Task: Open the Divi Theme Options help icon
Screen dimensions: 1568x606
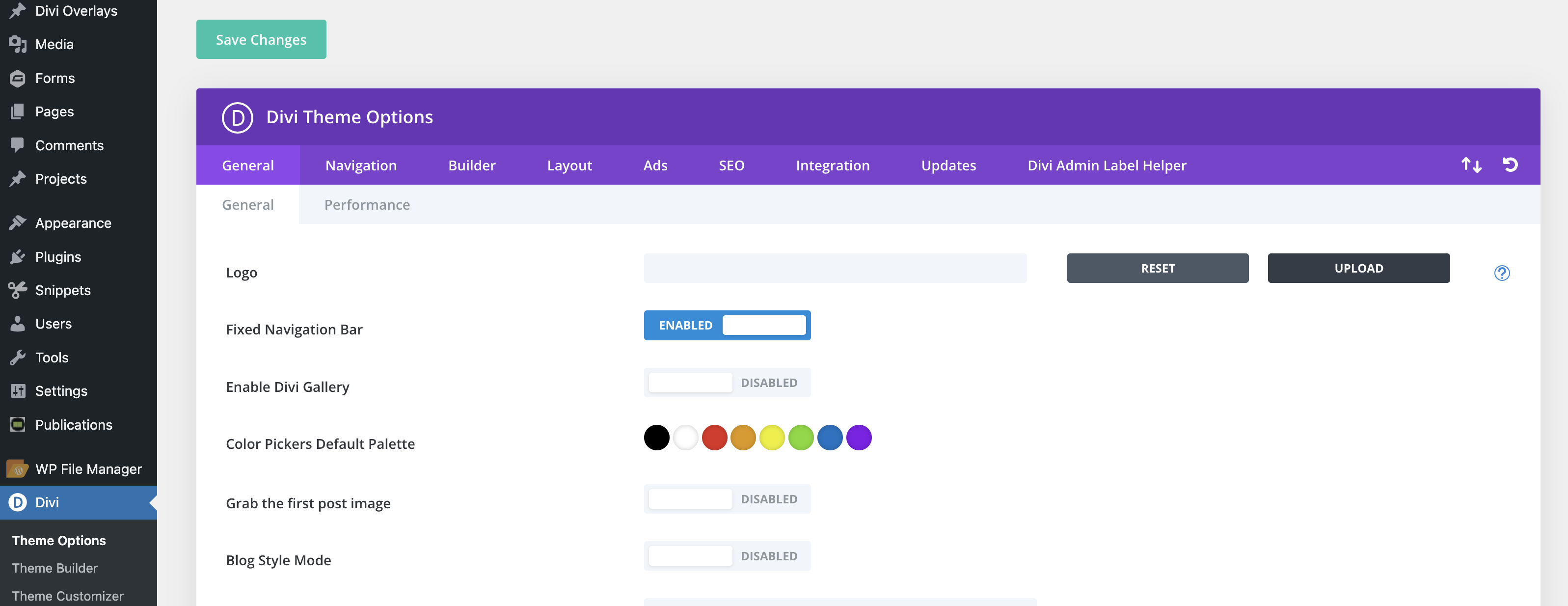Action: point(1502,274)
